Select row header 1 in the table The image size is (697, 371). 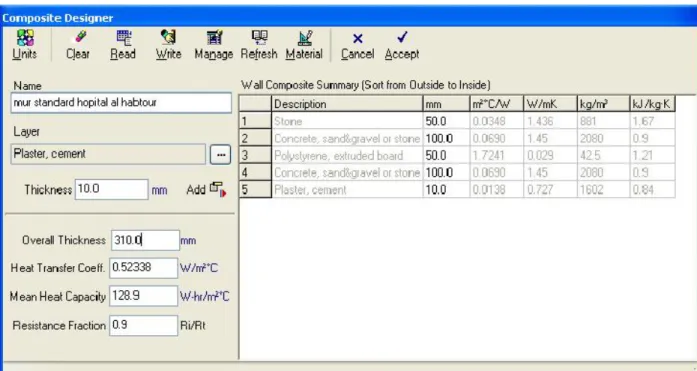pos(255,121)
